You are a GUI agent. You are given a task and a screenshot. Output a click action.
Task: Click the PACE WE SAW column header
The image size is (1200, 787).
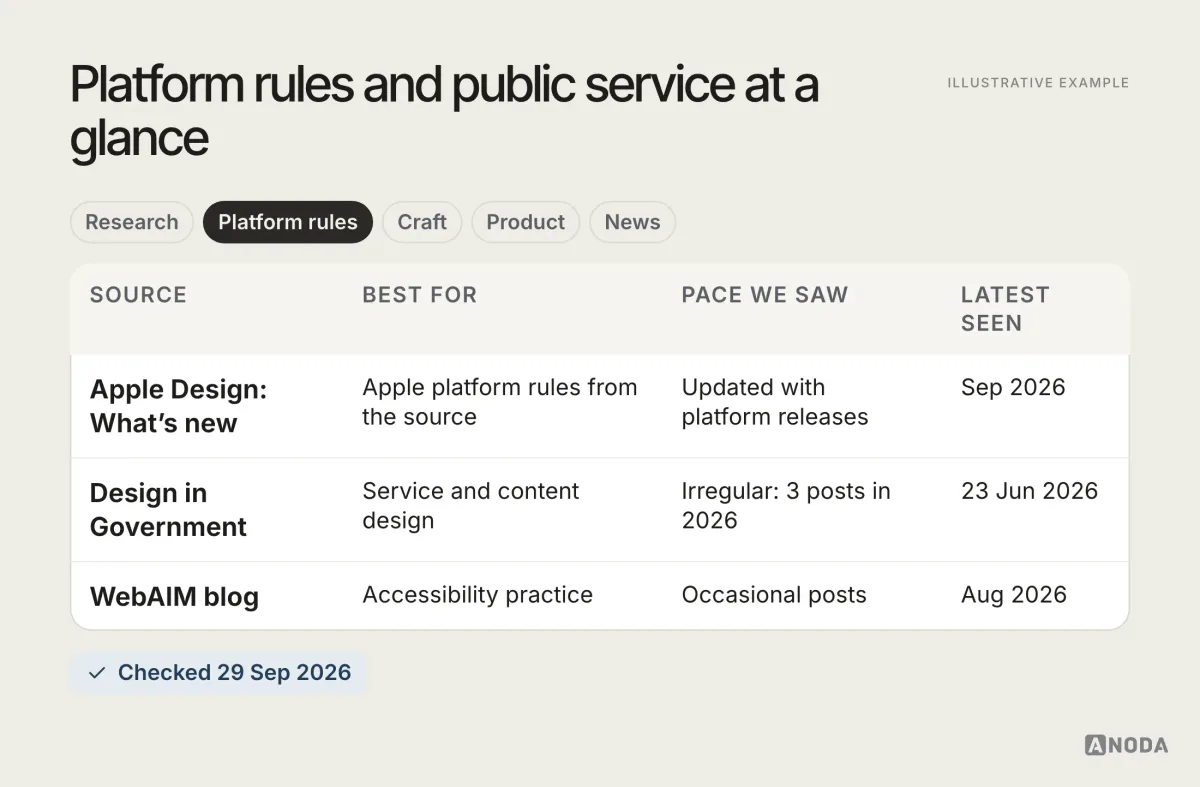[765, 295]
